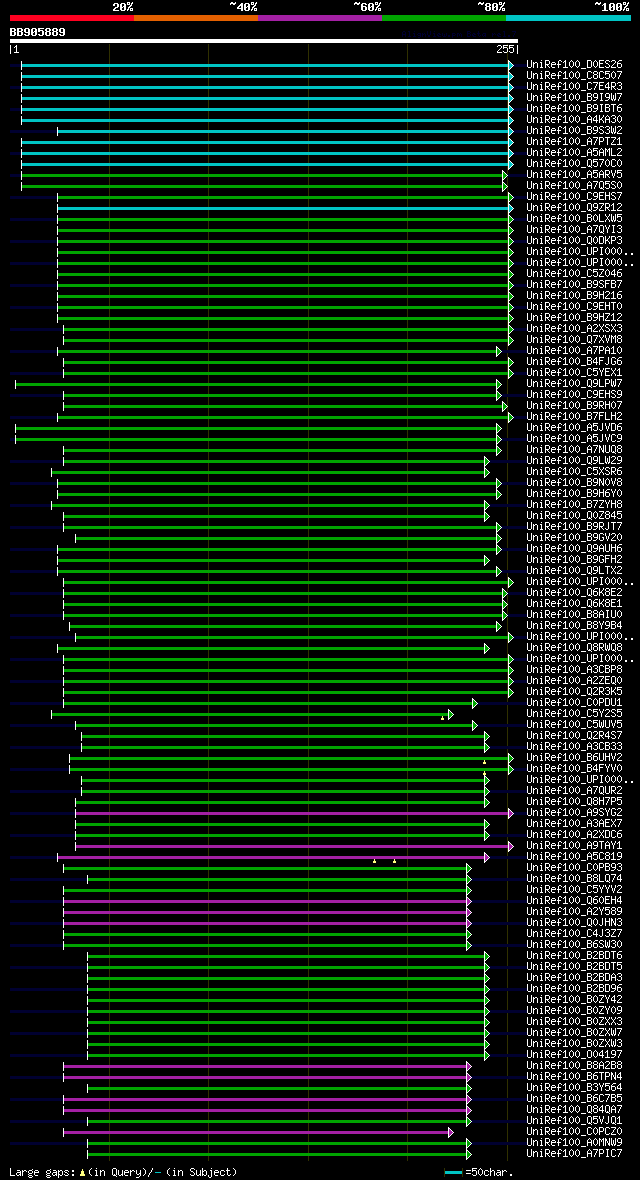Image resolution: width=640 pixels, height=1180 pixels.
Task: Click label UniRef100_Q9AUH6
Action: coord(574,549)
